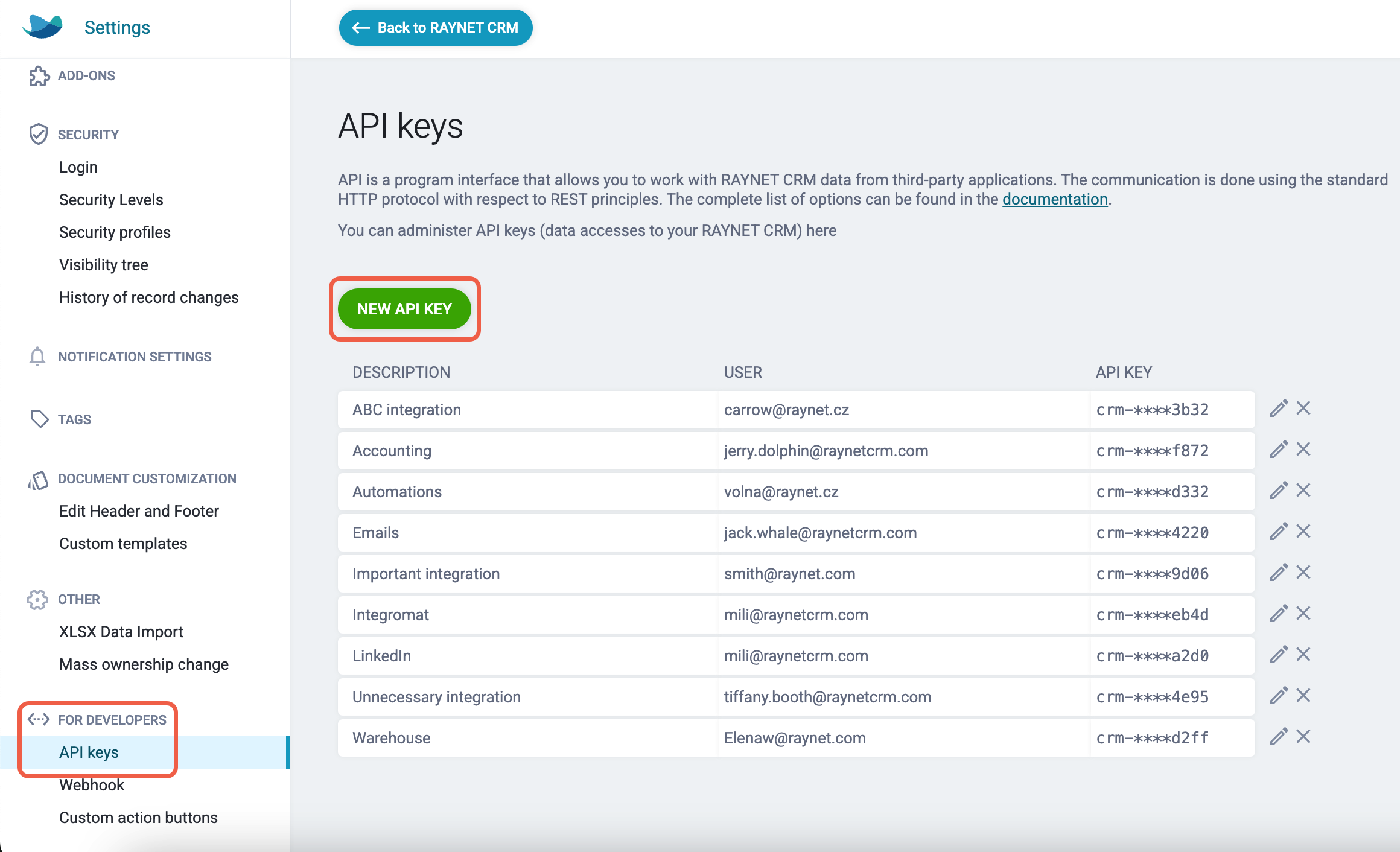Click the API KEY column header
Image resolution: width=1400 pixels, height=852 pixels.
pyautogui.click(x=1124, y=372)
